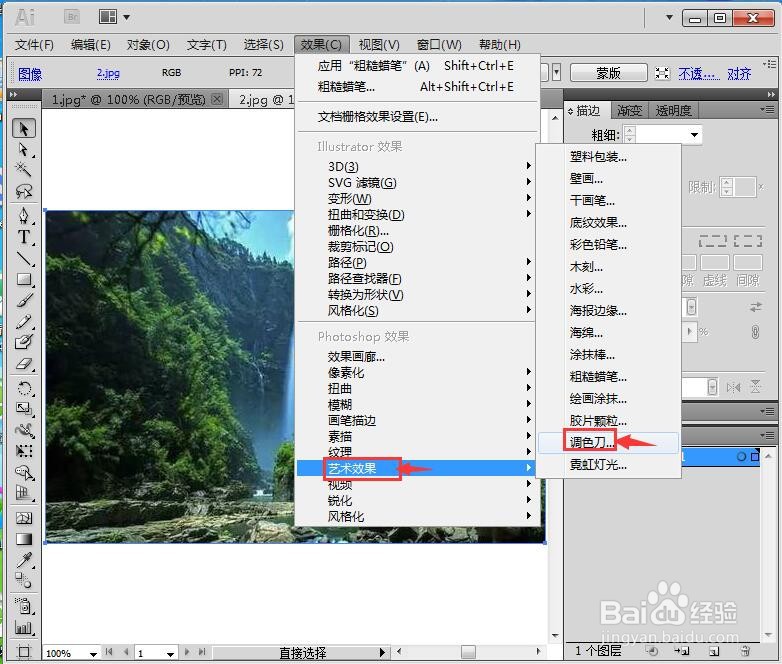Switch to the 透明度 panel tab
The height and width of the screenshot is (664, 782).
click(x=673, y=110)
